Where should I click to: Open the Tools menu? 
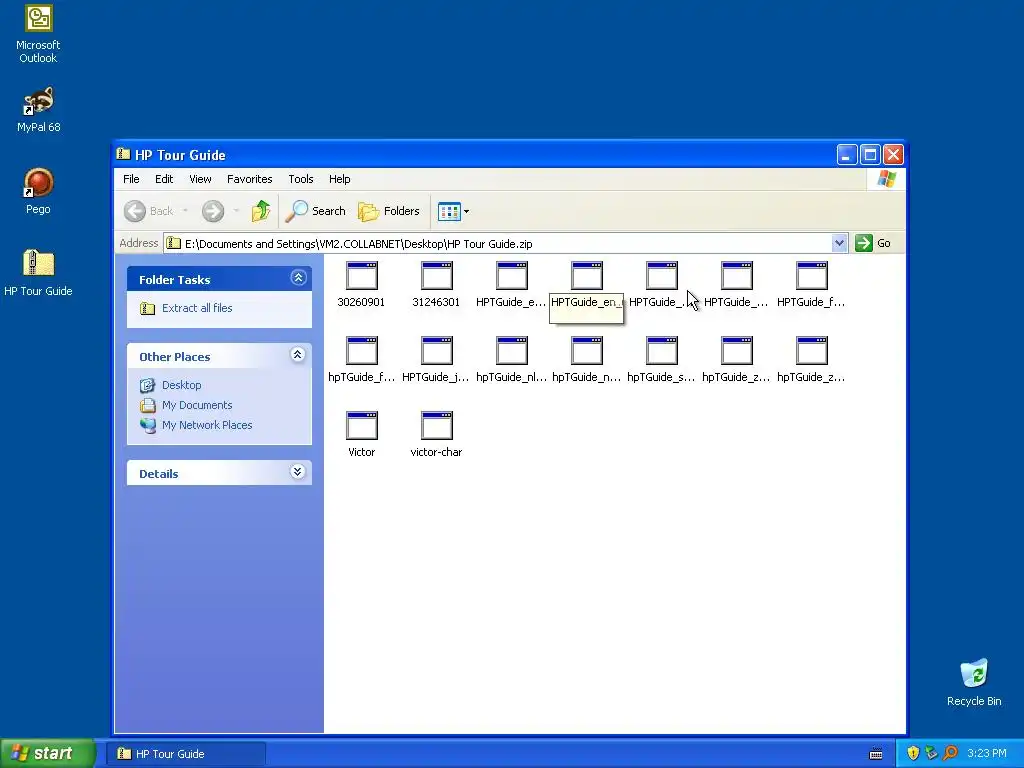click(300, 179)
